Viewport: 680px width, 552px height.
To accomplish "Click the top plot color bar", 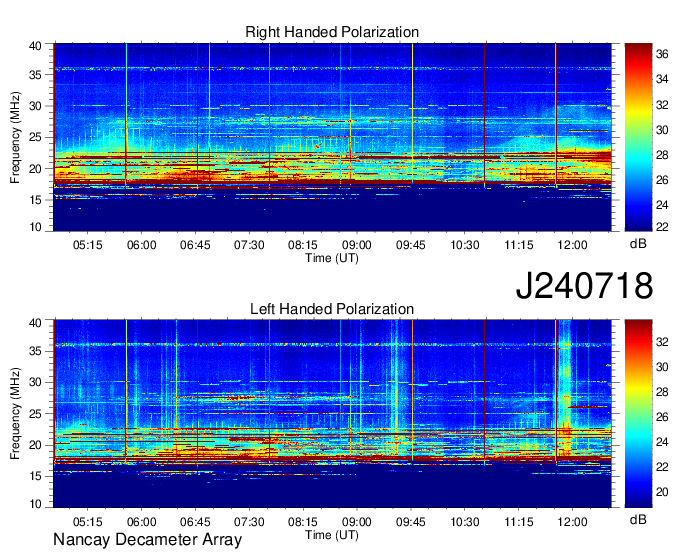I will click(x=638, y=137).
